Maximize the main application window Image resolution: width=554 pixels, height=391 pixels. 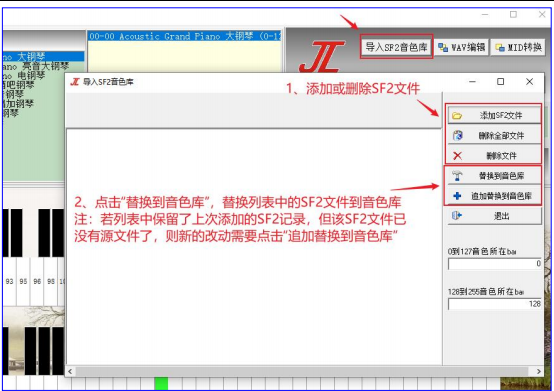(x=513, y=14)
